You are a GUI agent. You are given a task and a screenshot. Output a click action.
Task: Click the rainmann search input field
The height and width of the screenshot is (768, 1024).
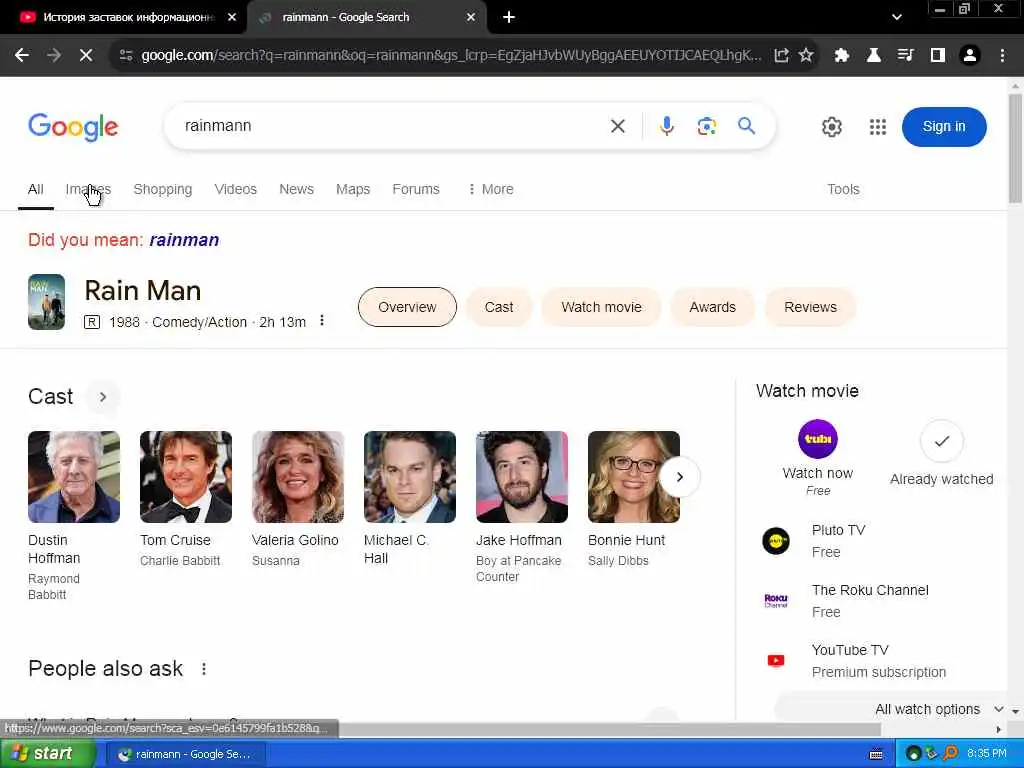(x=392, y=126)
